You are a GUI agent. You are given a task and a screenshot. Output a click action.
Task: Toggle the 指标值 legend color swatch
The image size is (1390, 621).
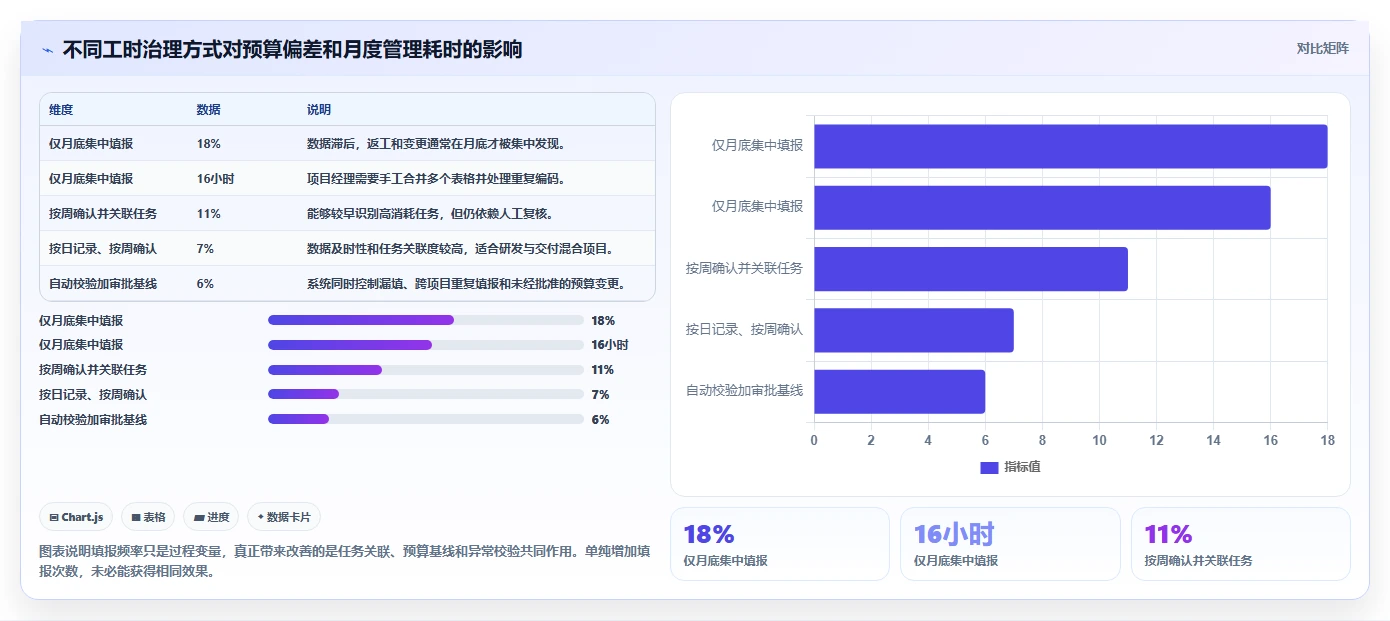click(989, 467)
